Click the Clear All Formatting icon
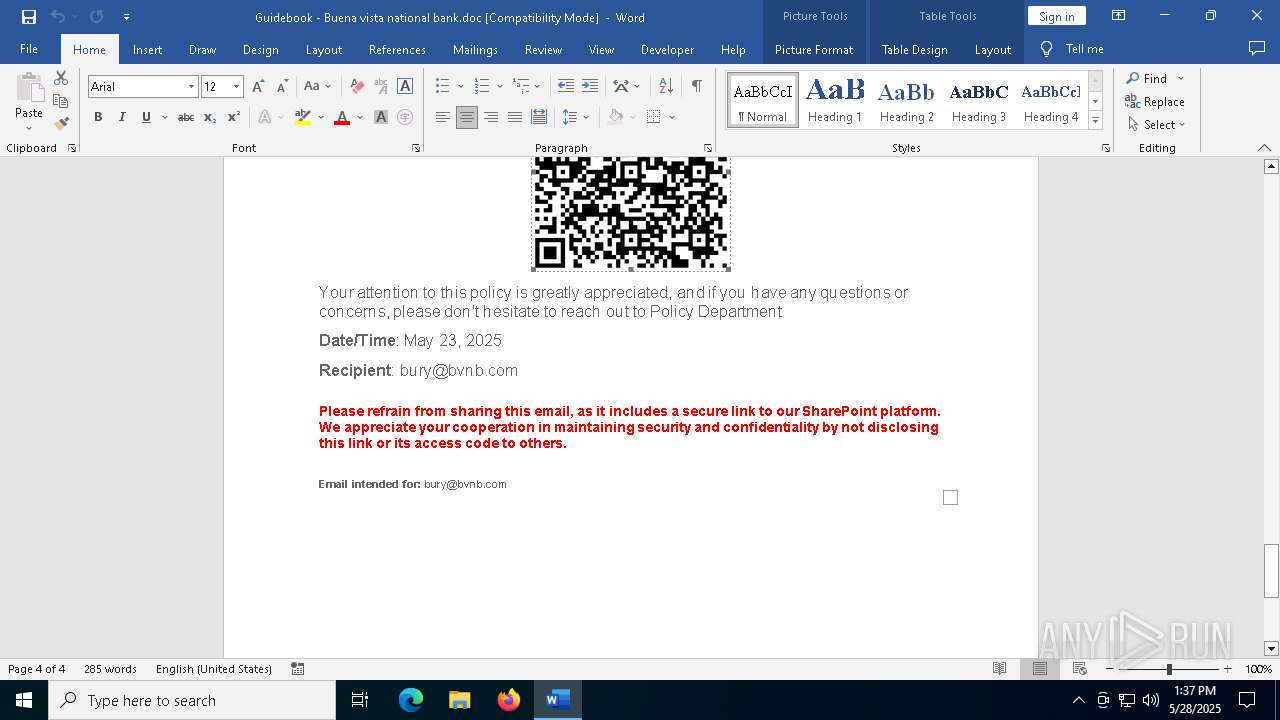The image size is (1280, 720). click(x=357, y=87)
